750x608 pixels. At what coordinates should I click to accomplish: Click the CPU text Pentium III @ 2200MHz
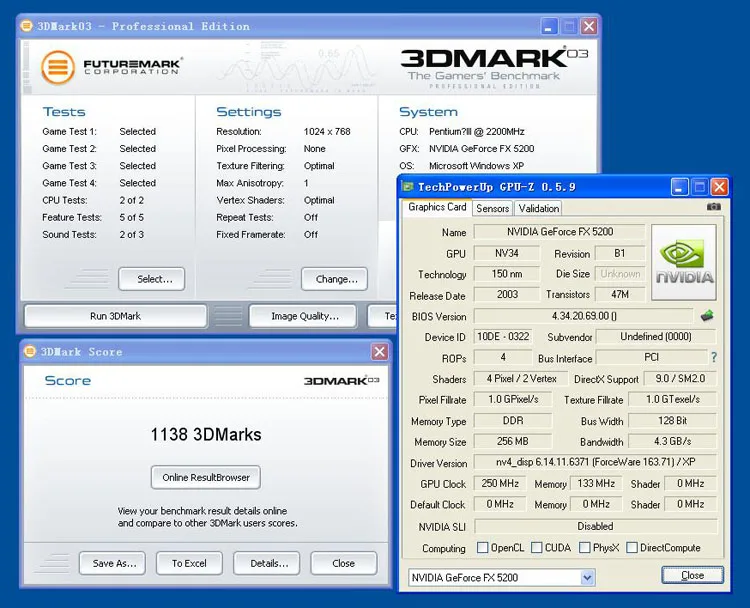476,132
